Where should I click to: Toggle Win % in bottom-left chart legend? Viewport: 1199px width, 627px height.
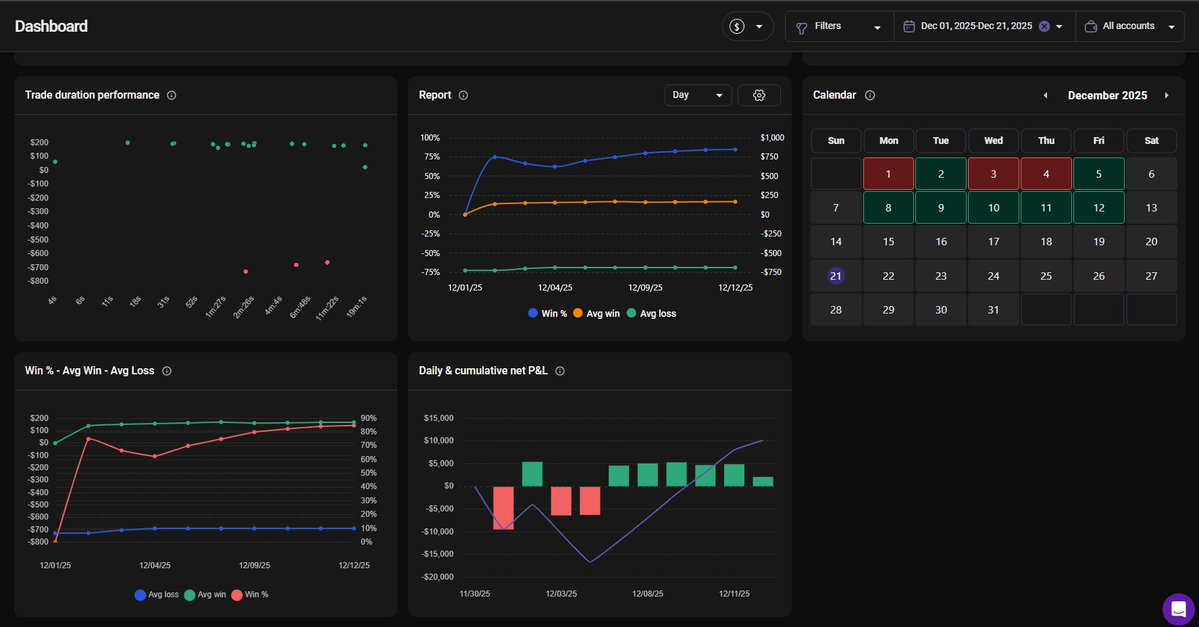pos(250,595)
